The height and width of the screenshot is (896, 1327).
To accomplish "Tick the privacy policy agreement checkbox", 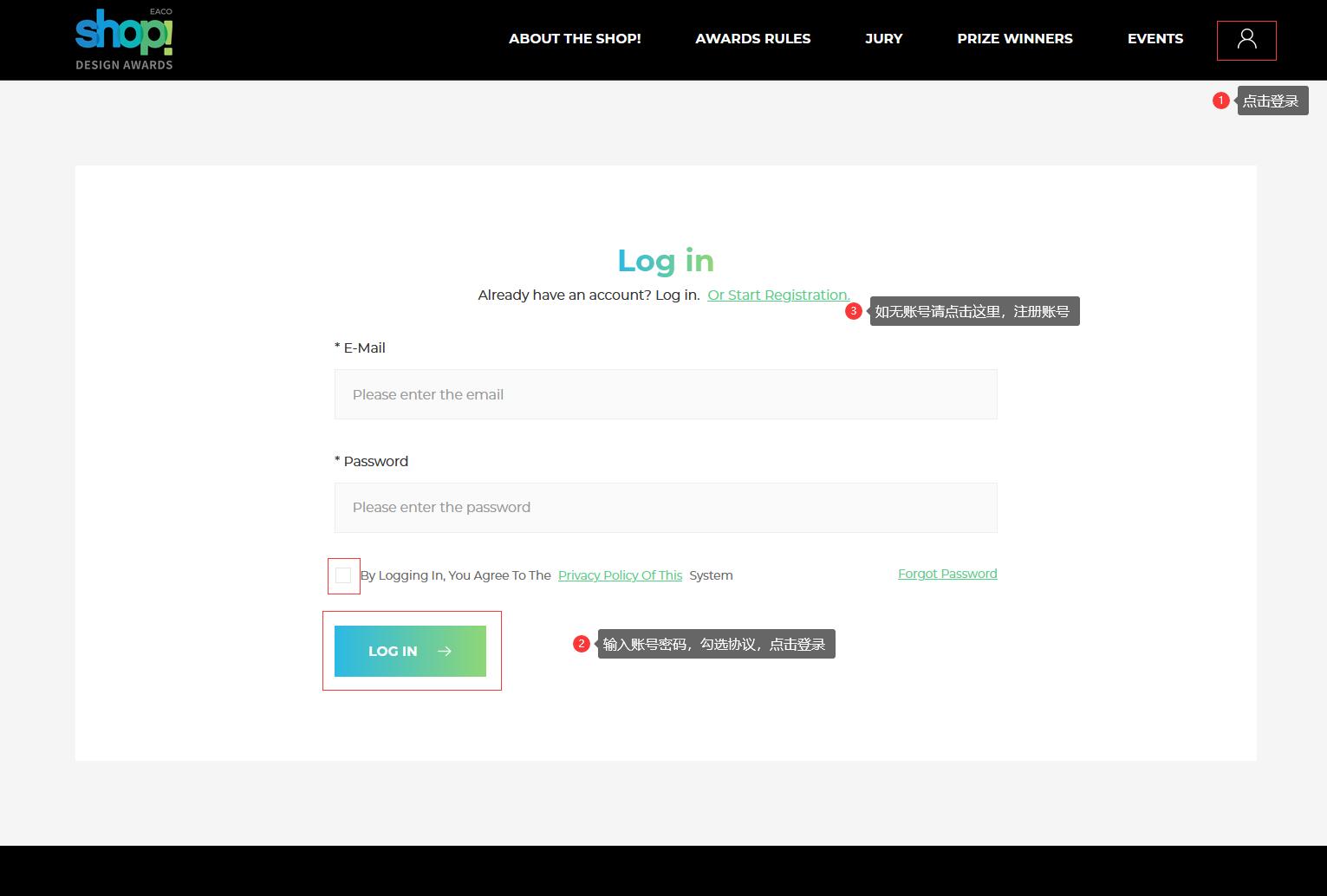I will (343, 575).
